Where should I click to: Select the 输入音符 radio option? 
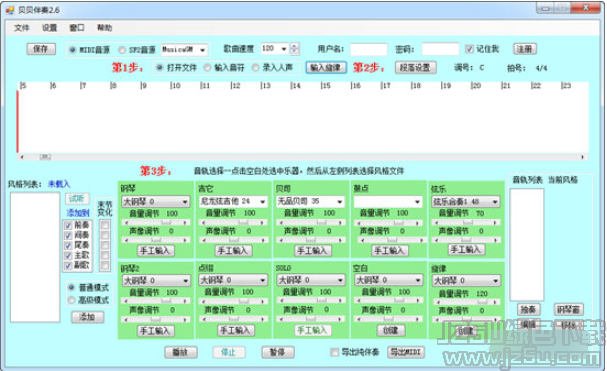pyautogui.click(x=207, y=68)
